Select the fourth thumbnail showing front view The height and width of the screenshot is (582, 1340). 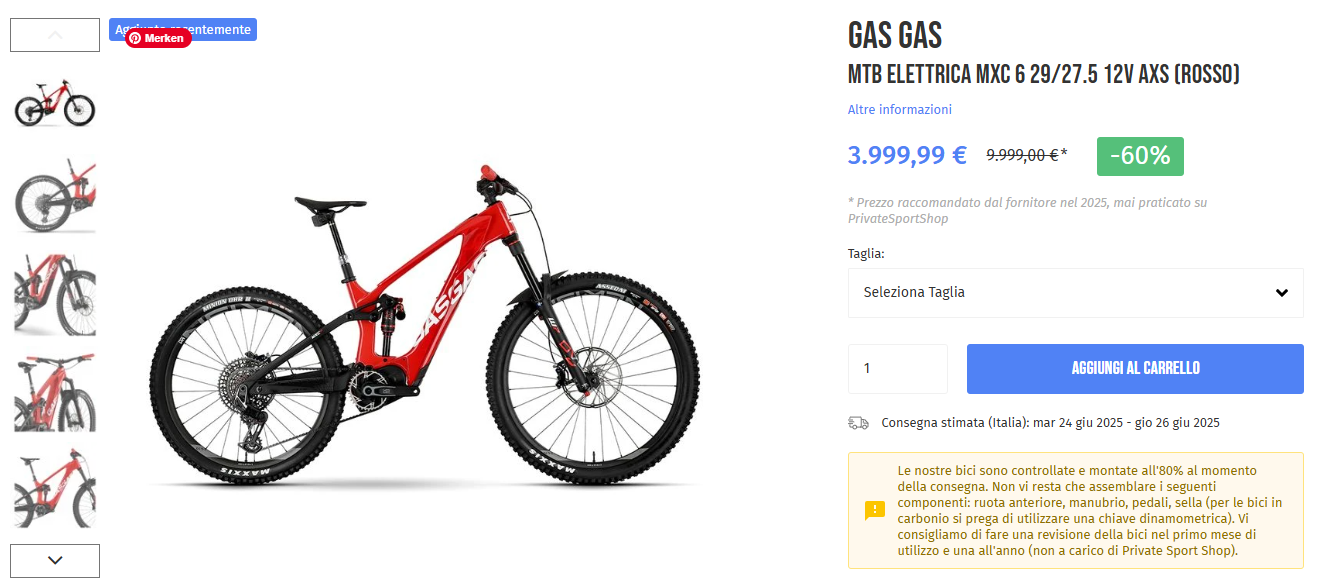click(x=55, y=392)
